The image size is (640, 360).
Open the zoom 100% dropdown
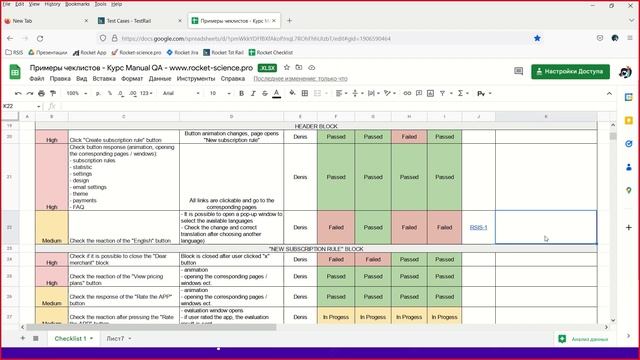pos(77,93)
